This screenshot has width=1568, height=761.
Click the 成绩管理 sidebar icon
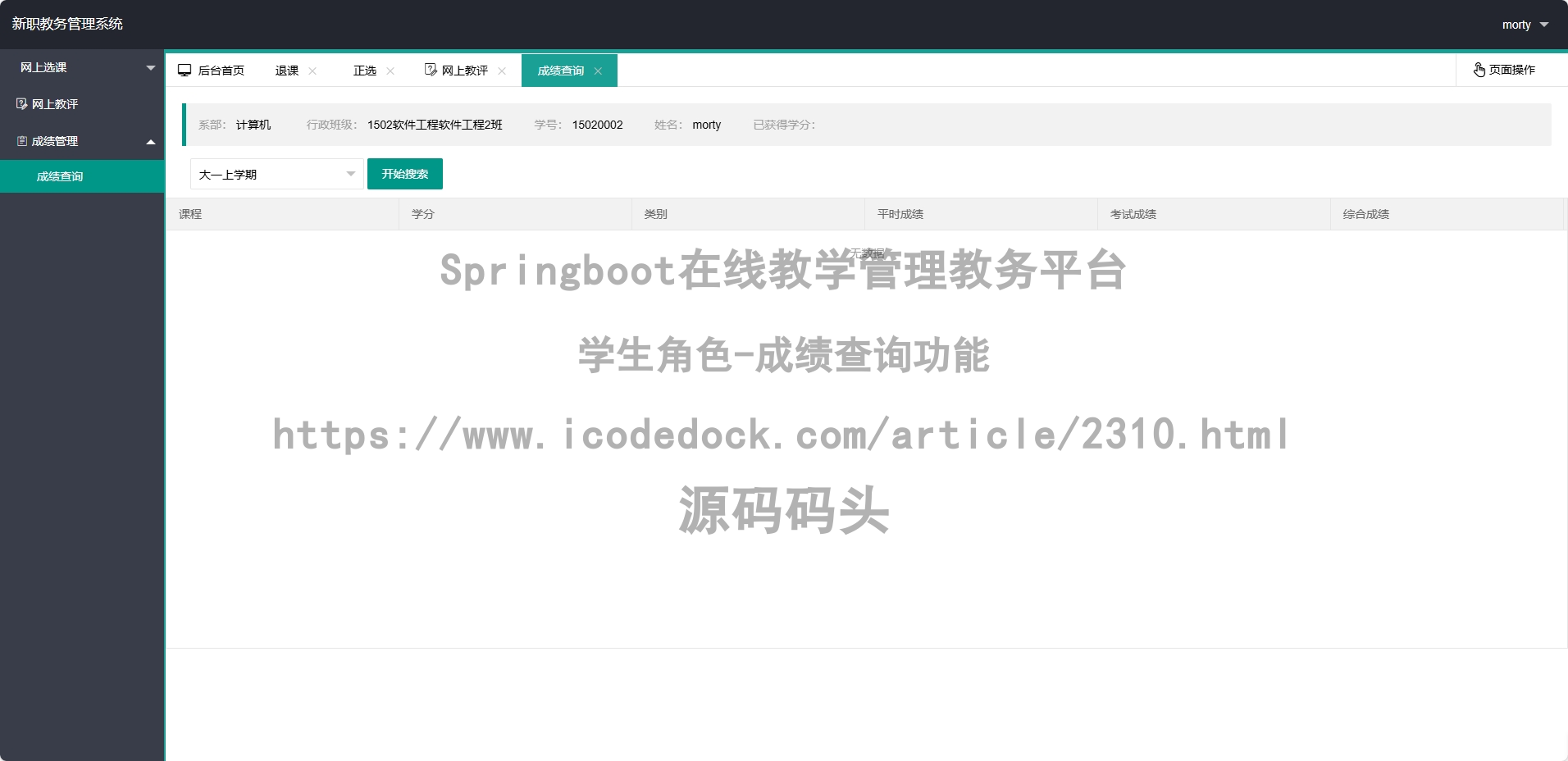pos(22,141)
